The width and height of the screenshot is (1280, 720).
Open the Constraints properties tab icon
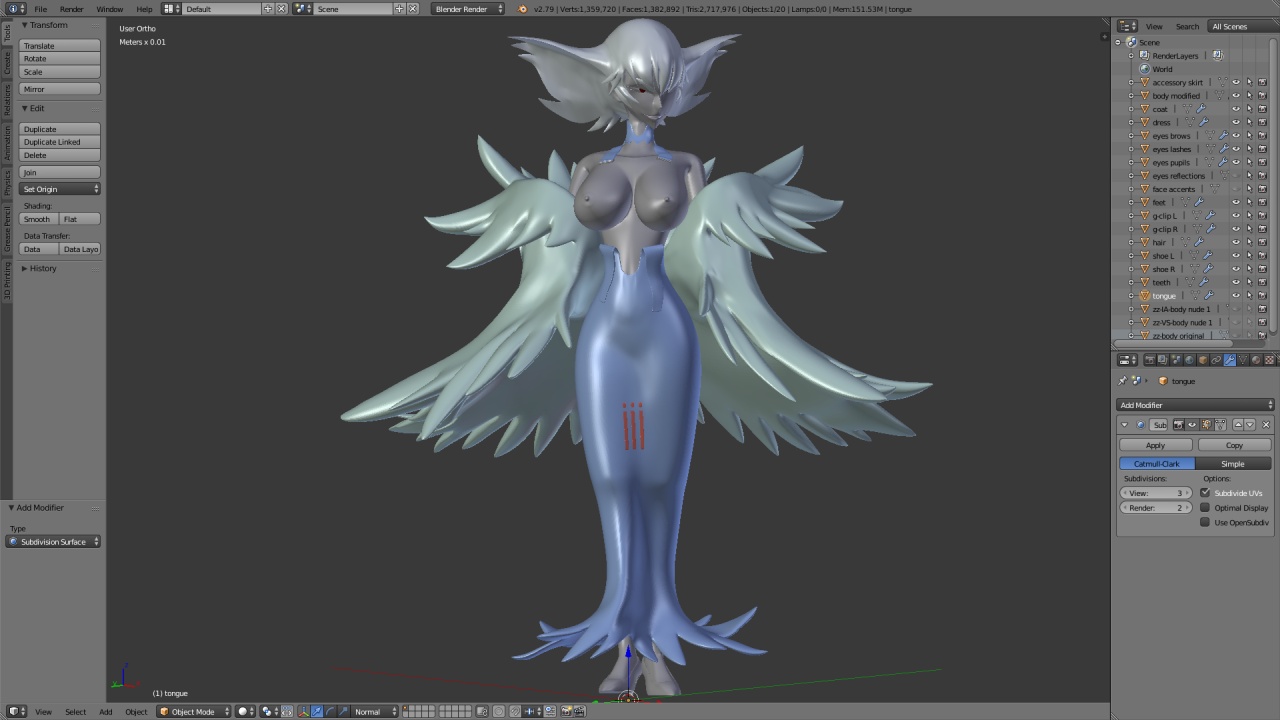click(1216, 360)
